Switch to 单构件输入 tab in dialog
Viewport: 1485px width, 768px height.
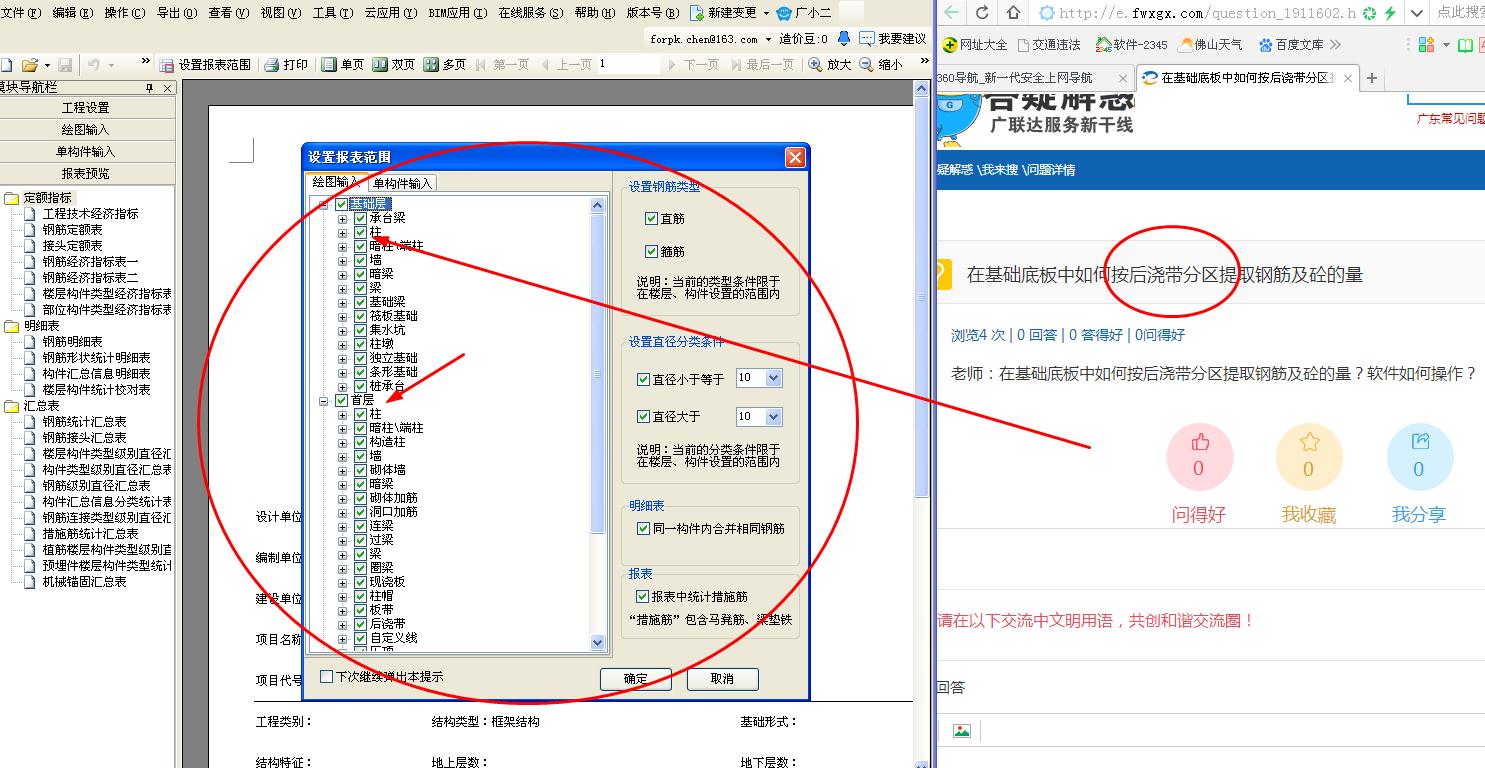(402, 183)
